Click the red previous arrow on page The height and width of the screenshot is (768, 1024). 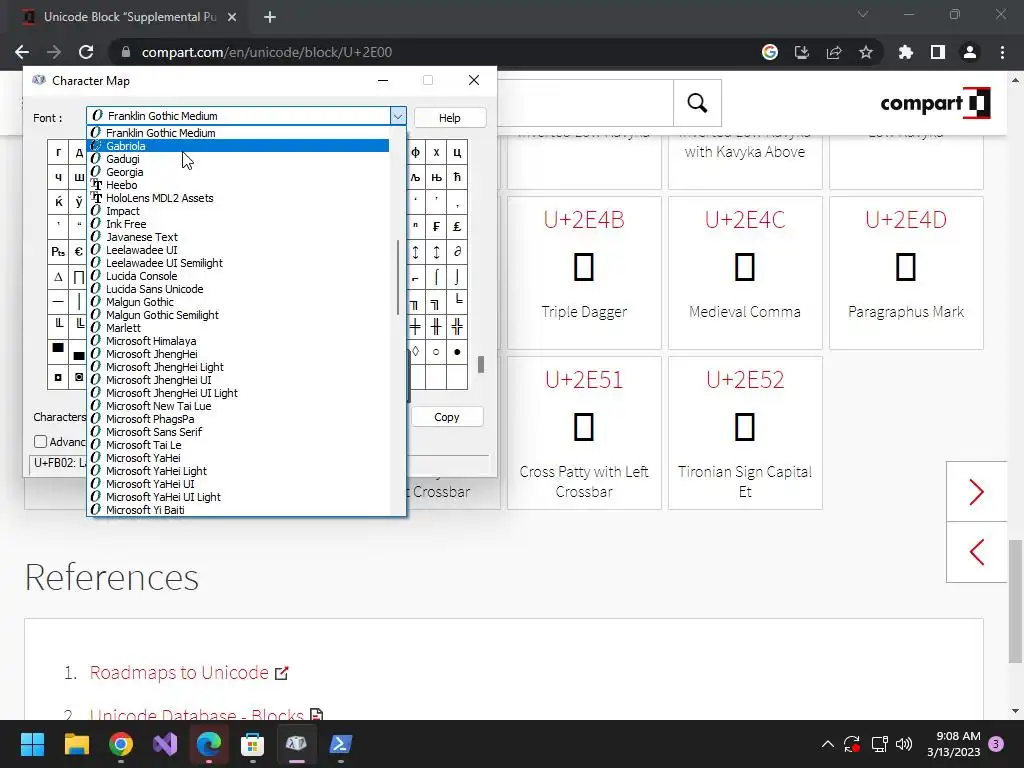coord(977,552)
